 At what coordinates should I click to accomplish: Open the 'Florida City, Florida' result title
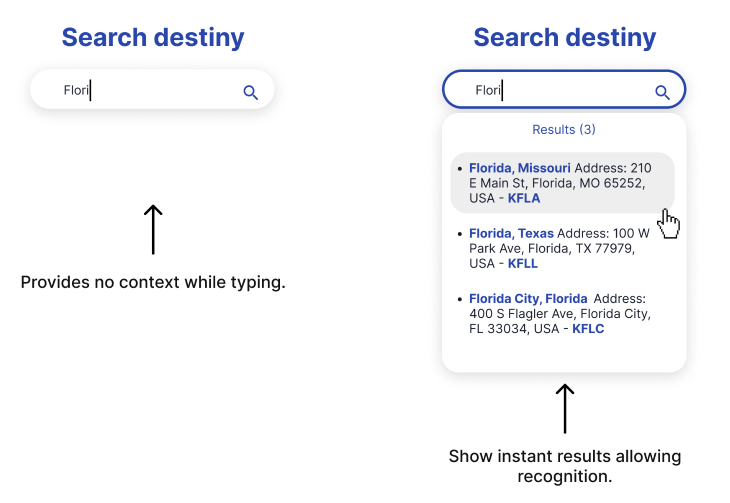point(529,299)
